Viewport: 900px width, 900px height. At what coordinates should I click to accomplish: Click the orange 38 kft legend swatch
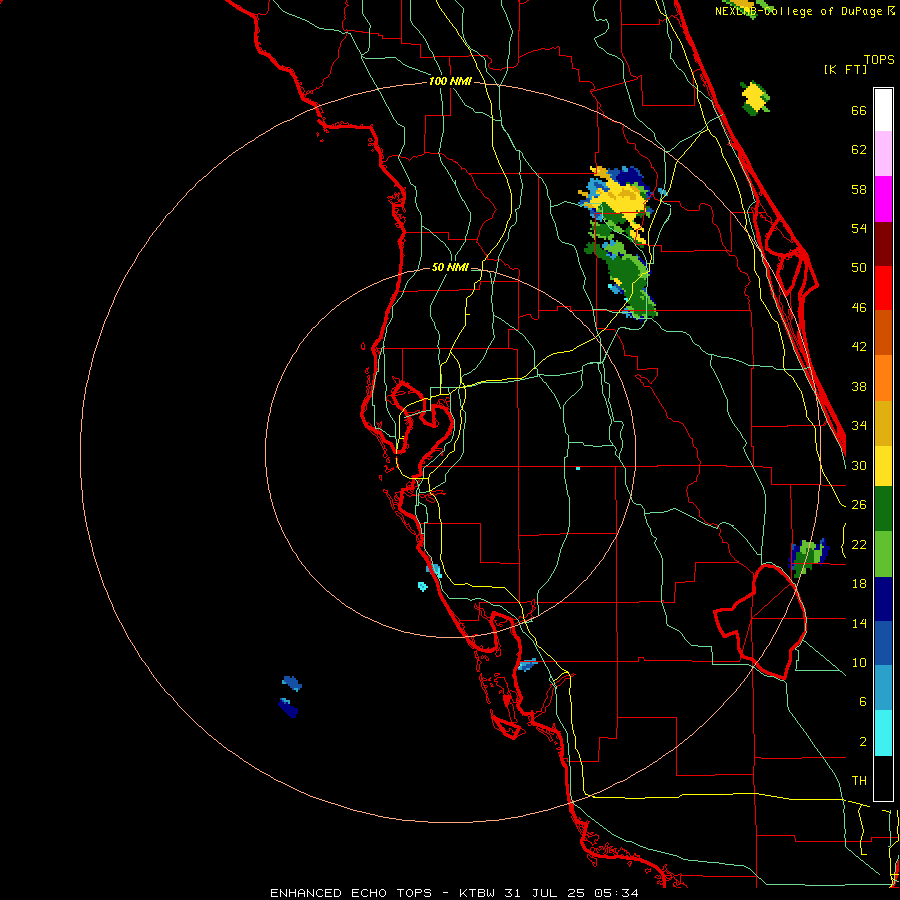point(883,378)
